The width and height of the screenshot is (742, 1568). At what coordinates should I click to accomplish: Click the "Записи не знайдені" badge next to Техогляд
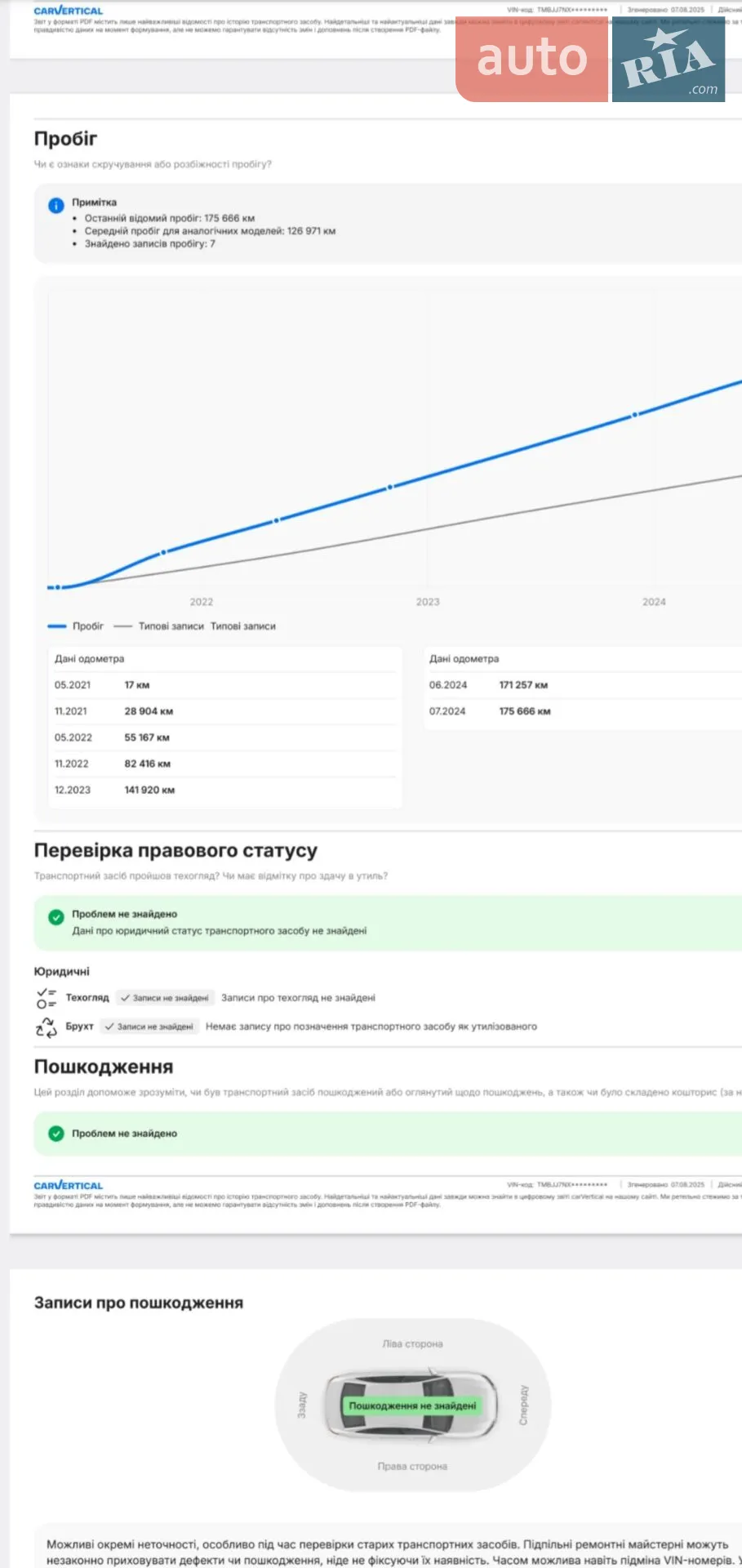click(164, 998)
